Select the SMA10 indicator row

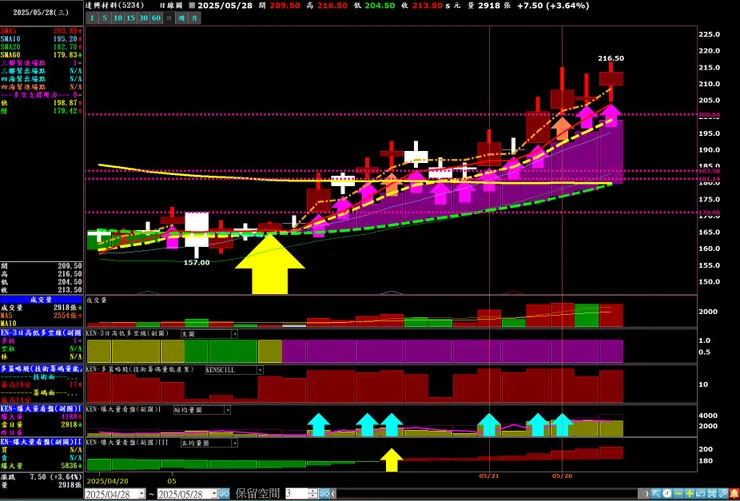(42, 38)
